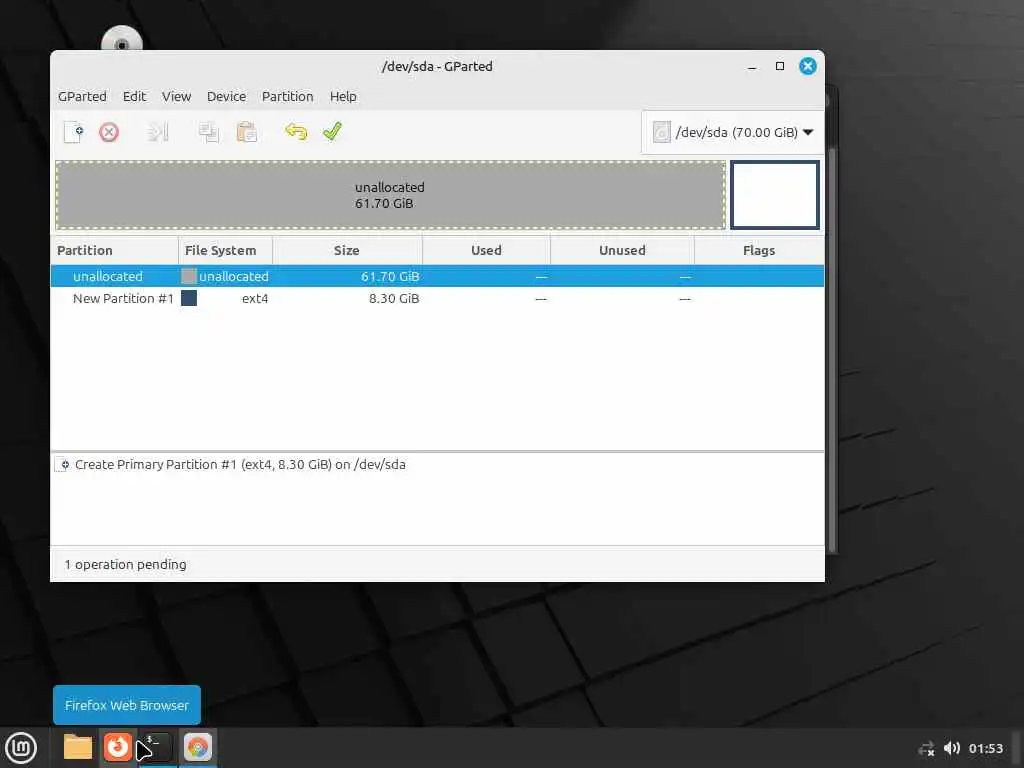Click the New partition toolbar icon

(x=74, y=132)
